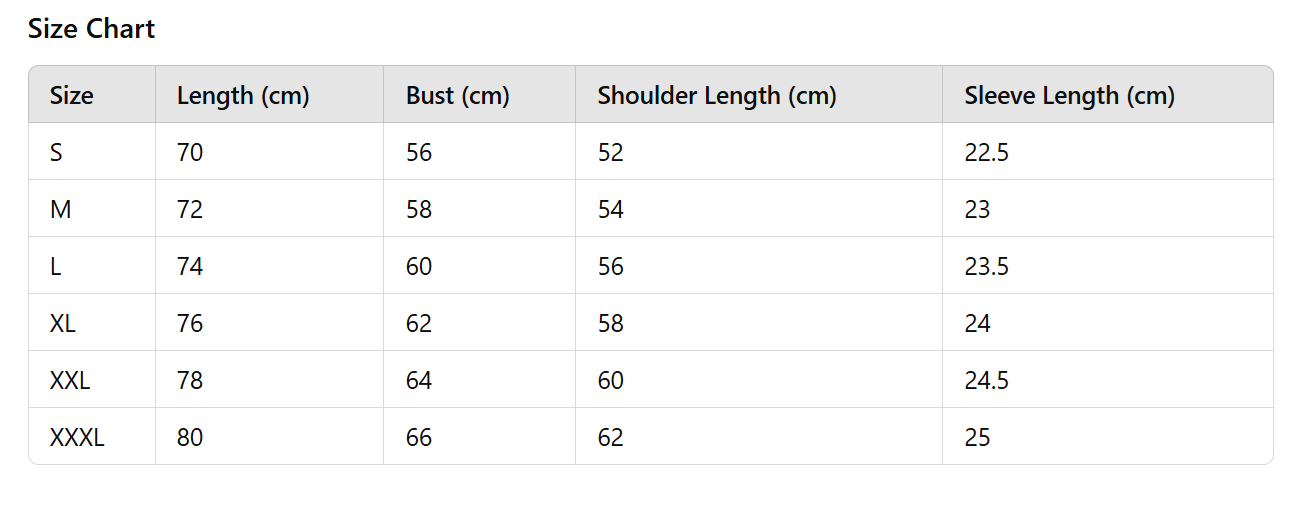Click the Size column header
The image size is (1310, 508).
click(x=72, y=96)
